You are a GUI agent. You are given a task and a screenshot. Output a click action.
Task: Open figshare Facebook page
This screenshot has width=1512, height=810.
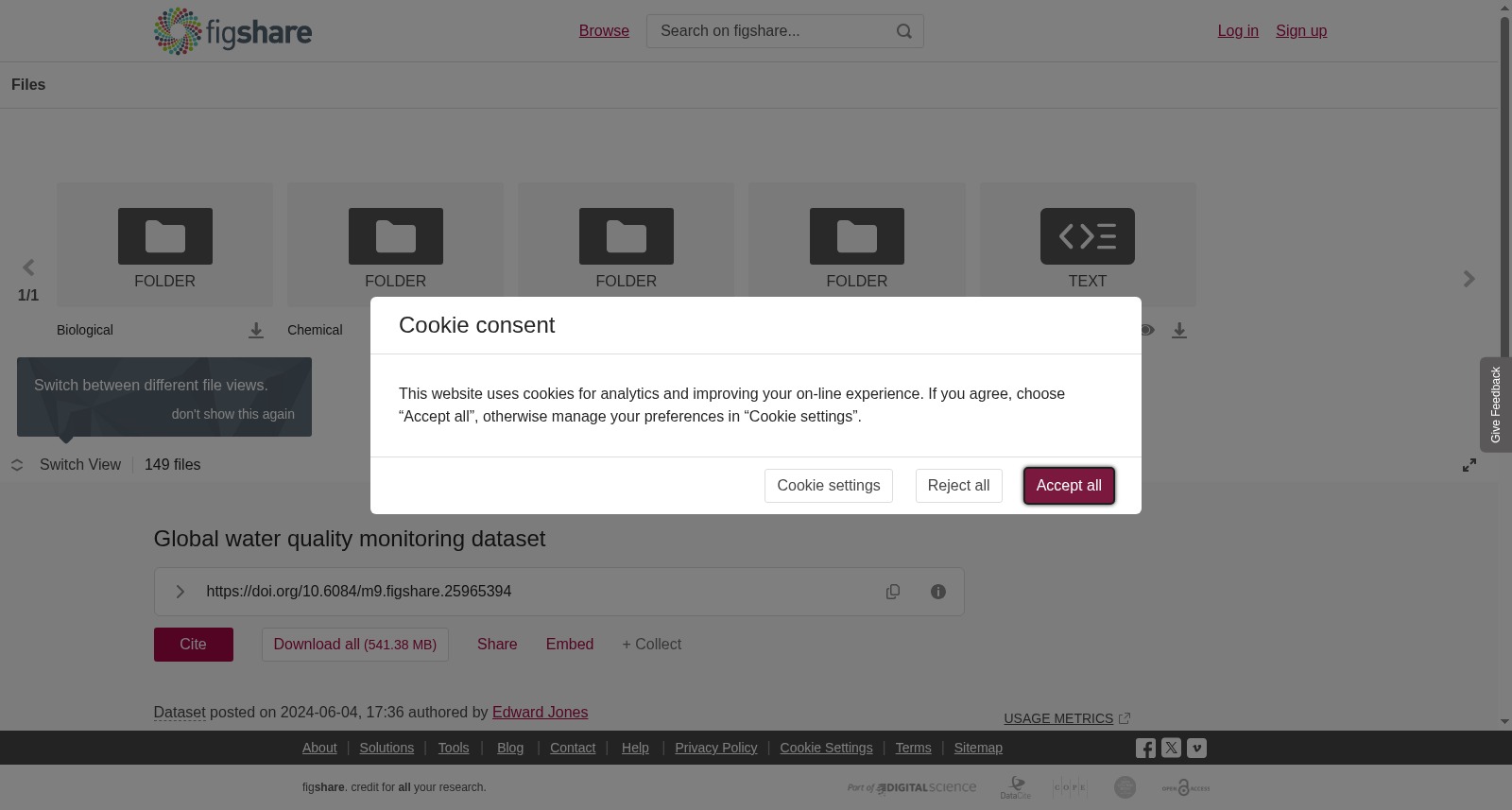(x=1145, y=749)
